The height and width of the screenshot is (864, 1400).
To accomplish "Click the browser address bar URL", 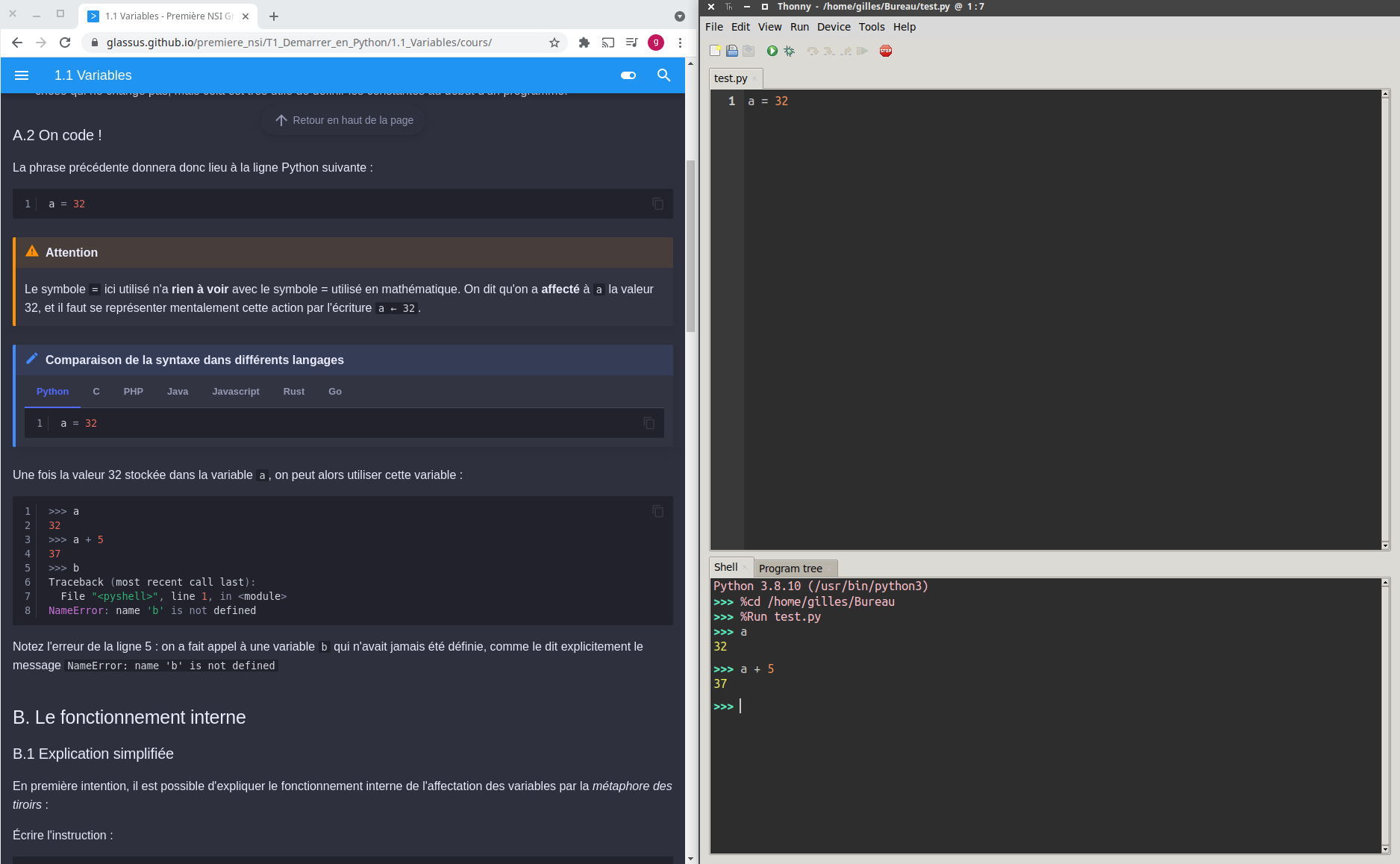I will click(x=299, y=43).
